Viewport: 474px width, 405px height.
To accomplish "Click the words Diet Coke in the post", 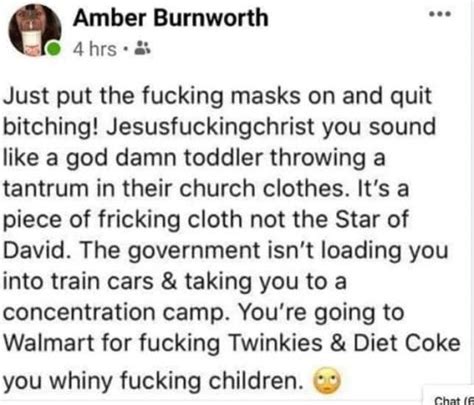I will coord(407,343).
